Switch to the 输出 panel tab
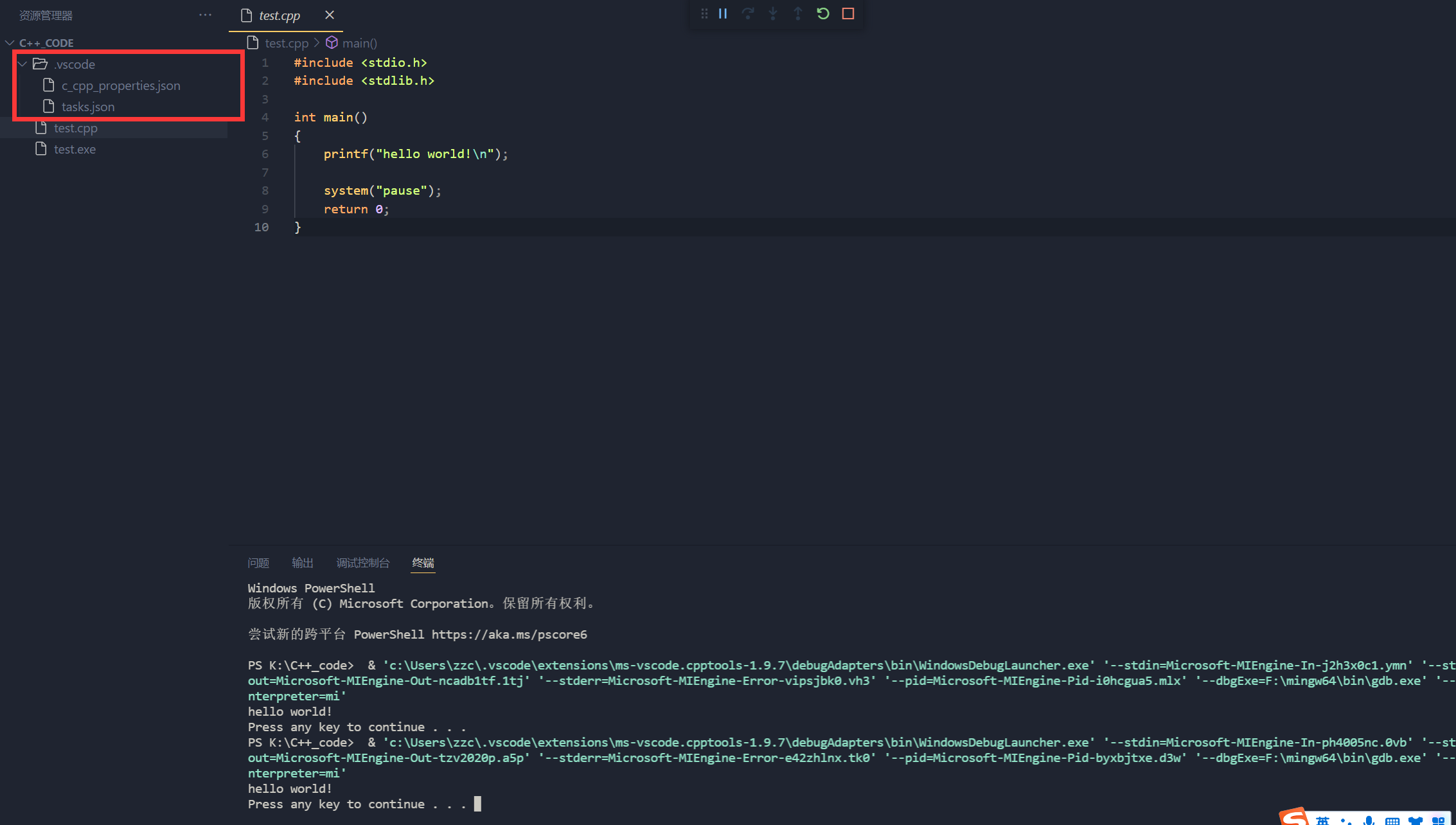Image resolution: width=1456 pixels, height=825 pixels. 303,563
